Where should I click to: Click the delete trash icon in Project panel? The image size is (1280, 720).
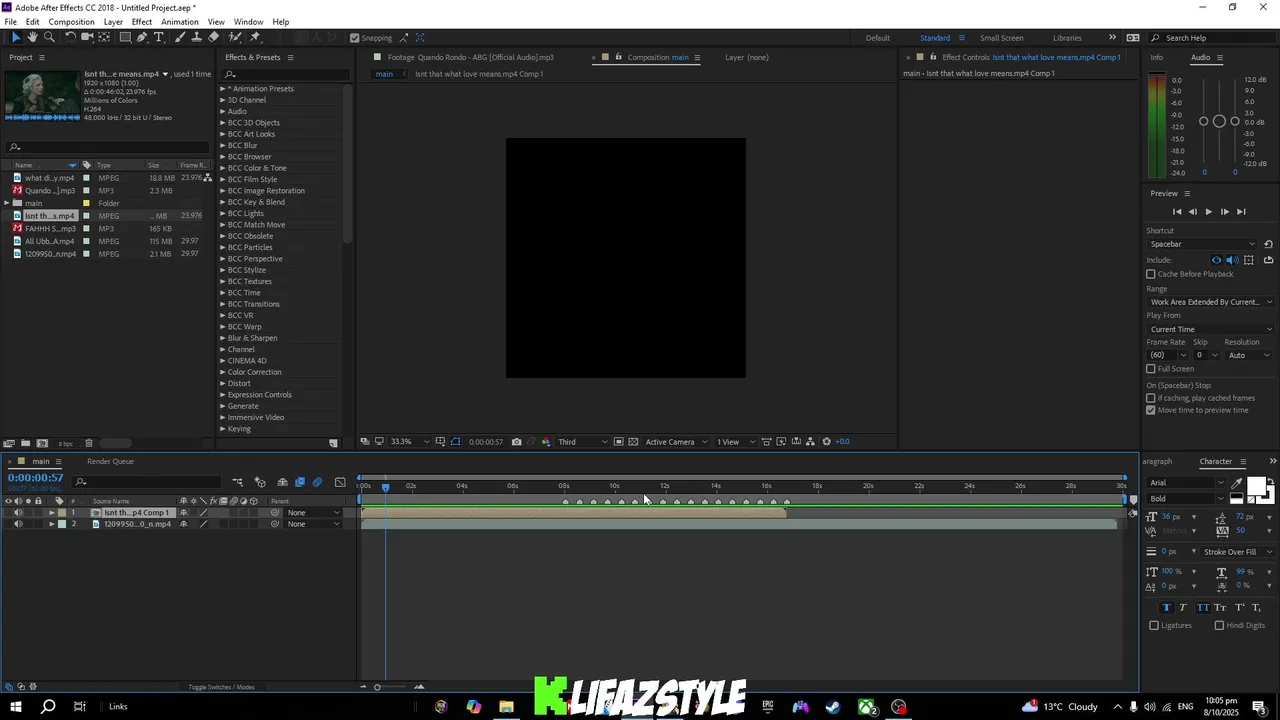tap(88, 443)
